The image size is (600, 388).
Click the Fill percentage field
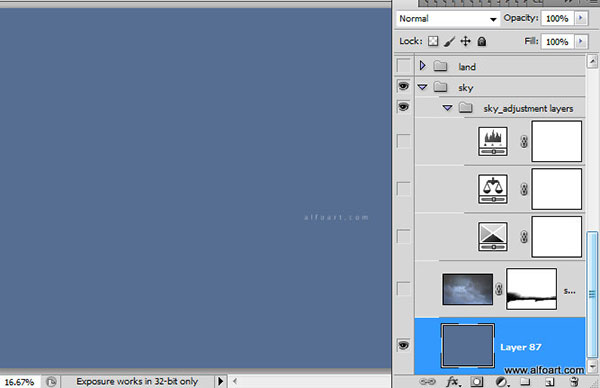click(x=557, y=41)
